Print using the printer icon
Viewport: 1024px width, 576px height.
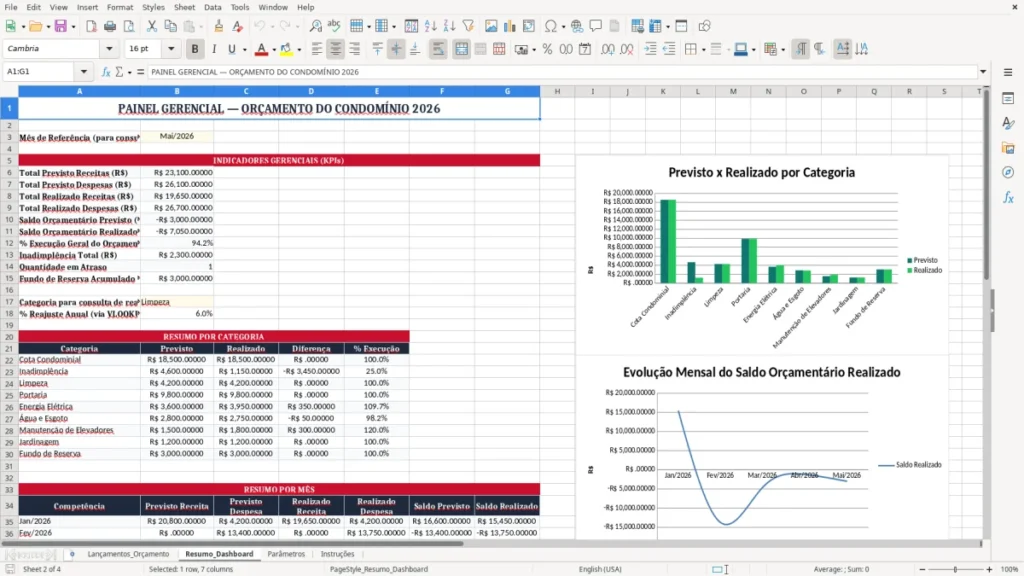(110, 26)
